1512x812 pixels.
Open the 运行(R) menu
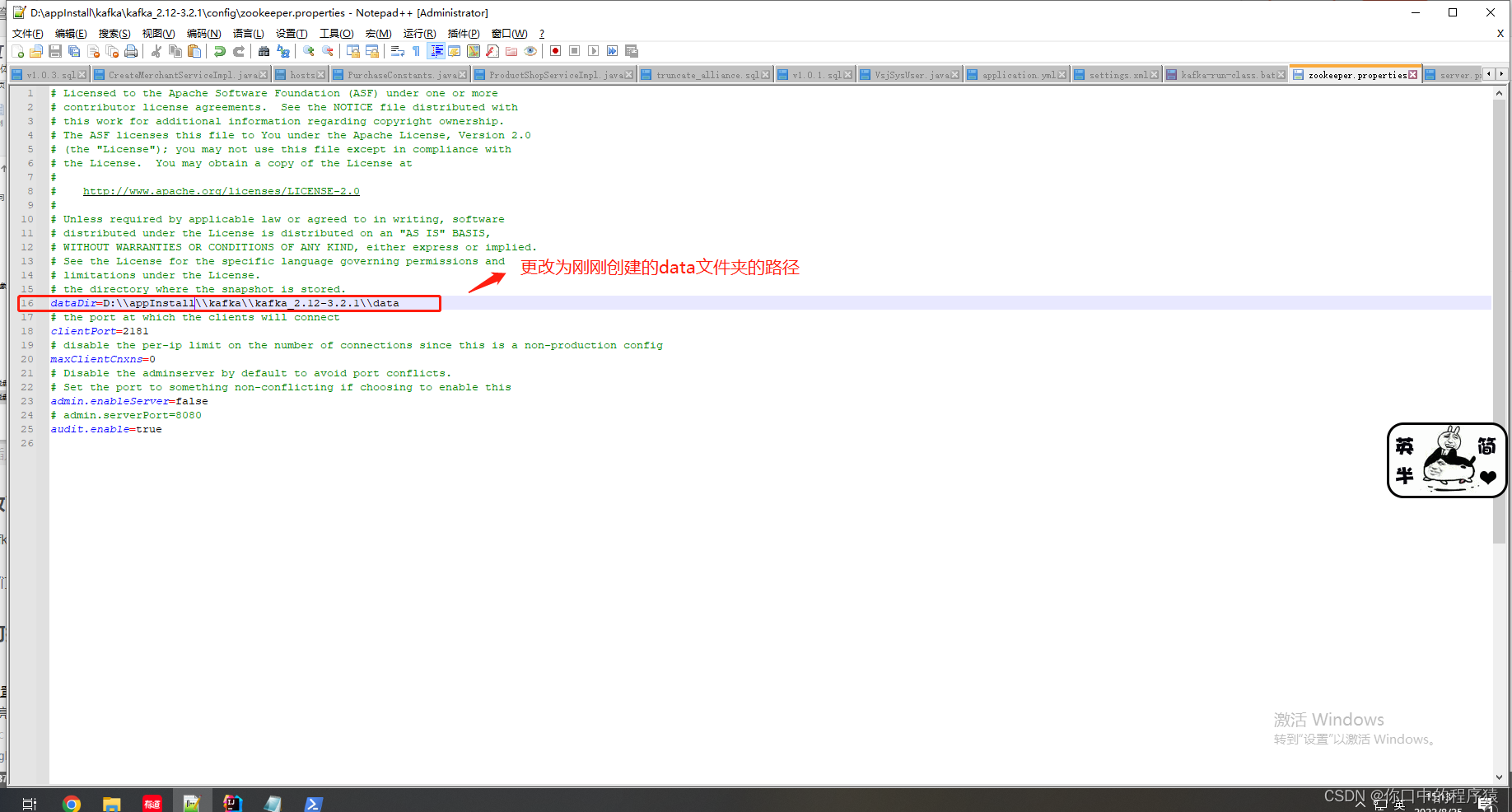419,34
